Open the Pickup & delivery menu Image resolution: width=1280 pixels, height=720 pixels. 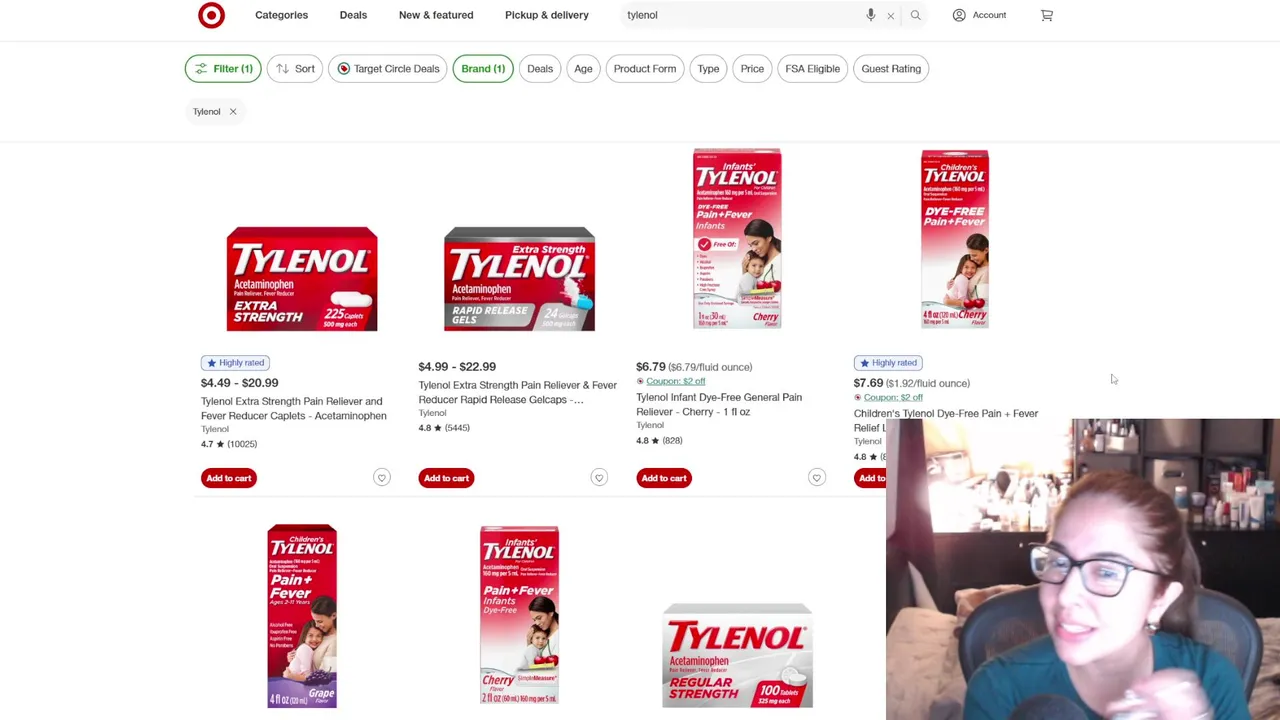coord(546,15)
